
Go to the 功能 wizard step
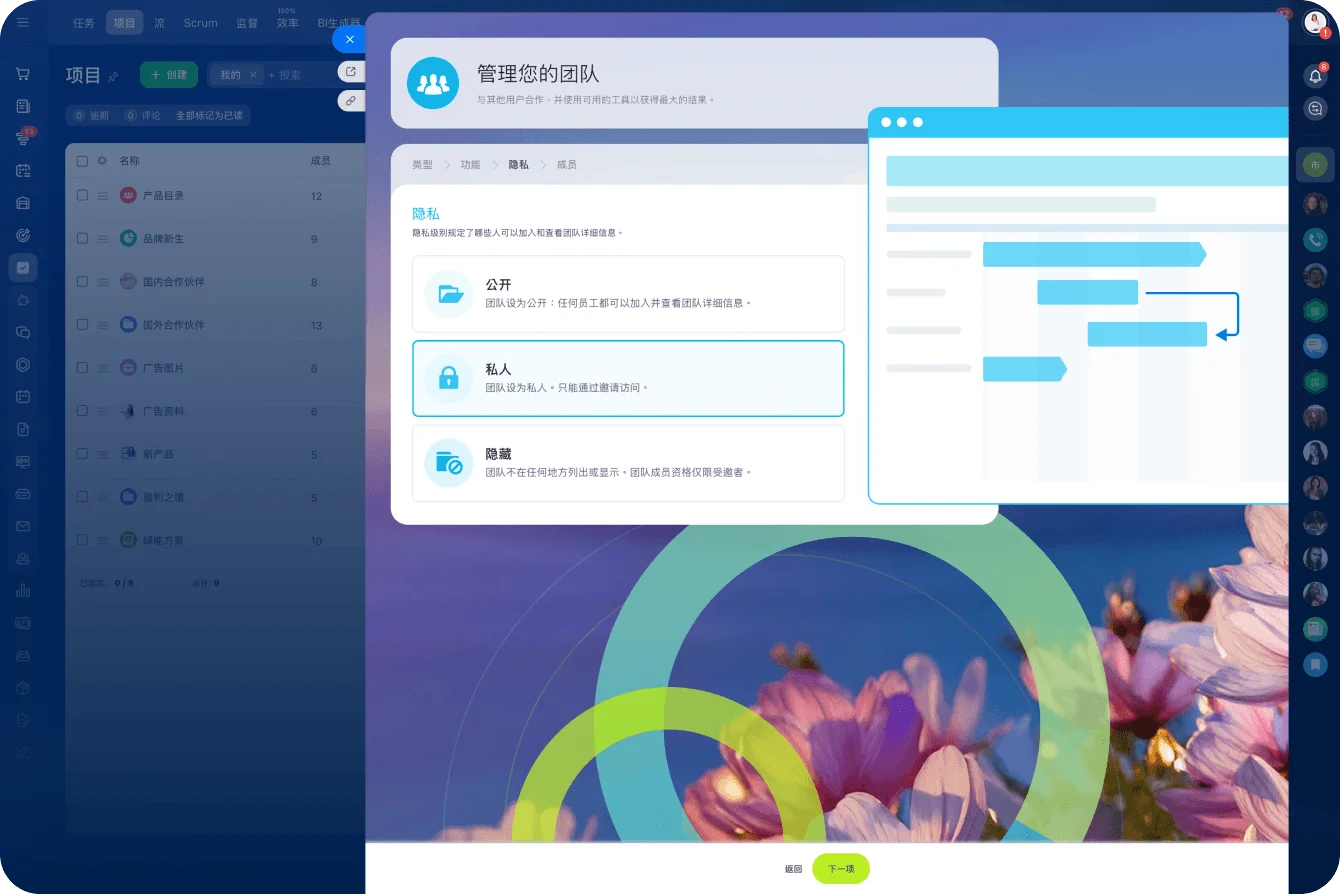click(x=470, y=164)
